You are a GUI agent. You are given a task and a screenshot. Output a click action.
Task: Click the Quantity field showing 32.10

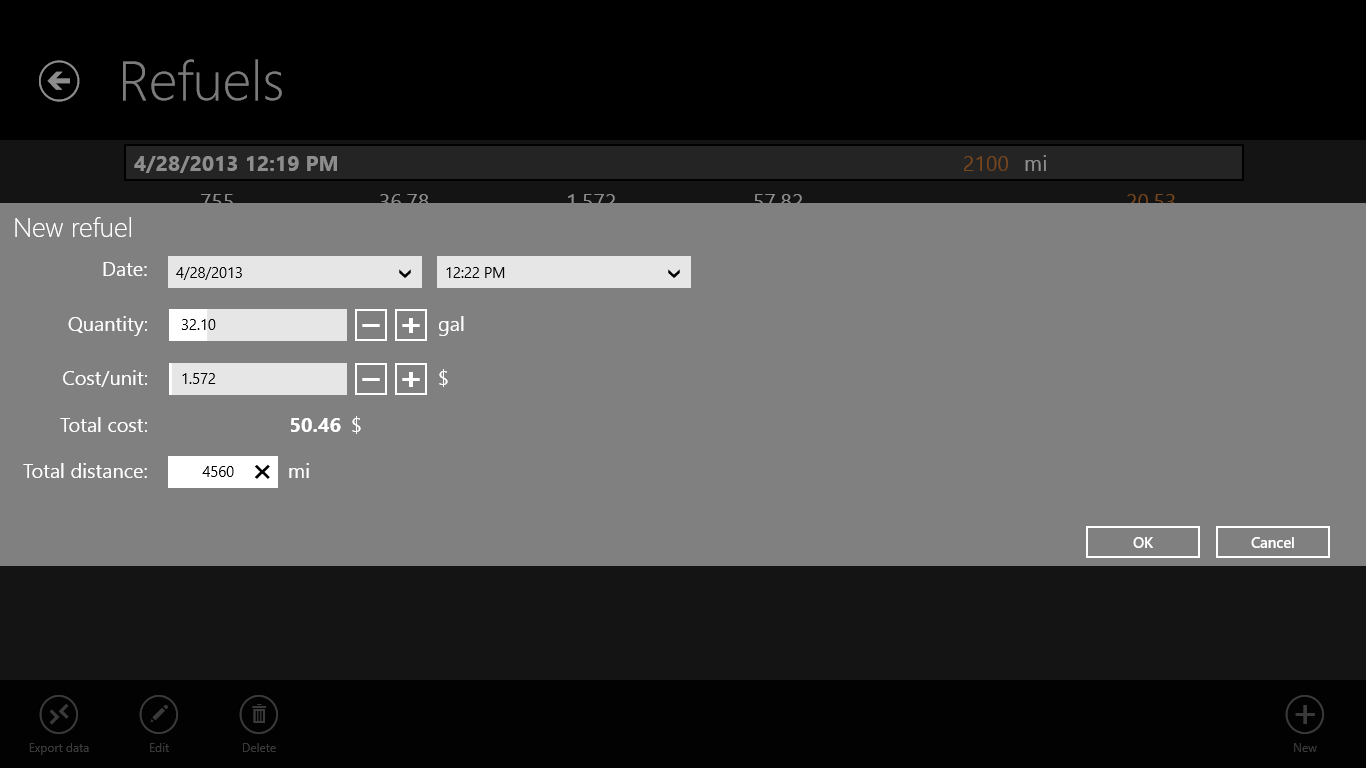tap(258, 325)
